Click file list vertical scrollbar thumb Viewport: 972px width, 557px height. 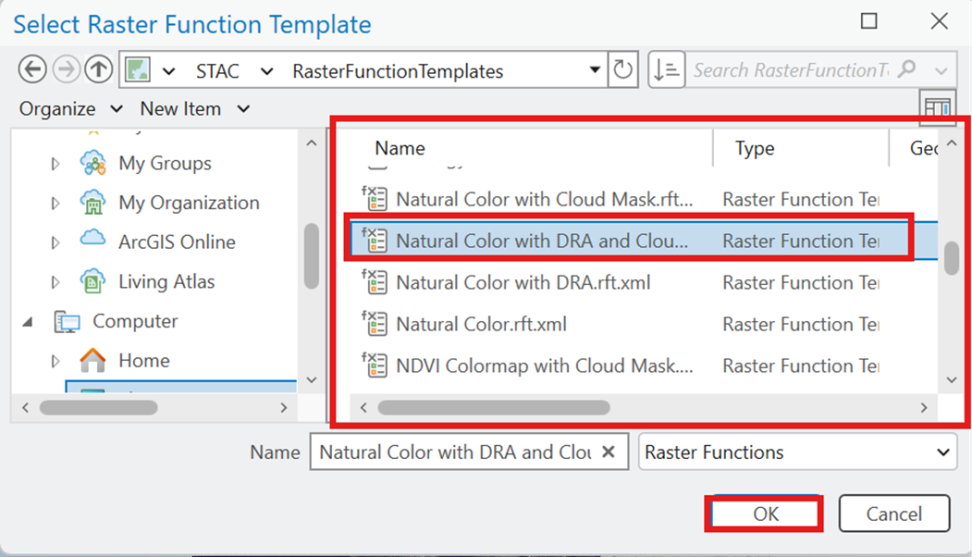(x=952, y=258)
